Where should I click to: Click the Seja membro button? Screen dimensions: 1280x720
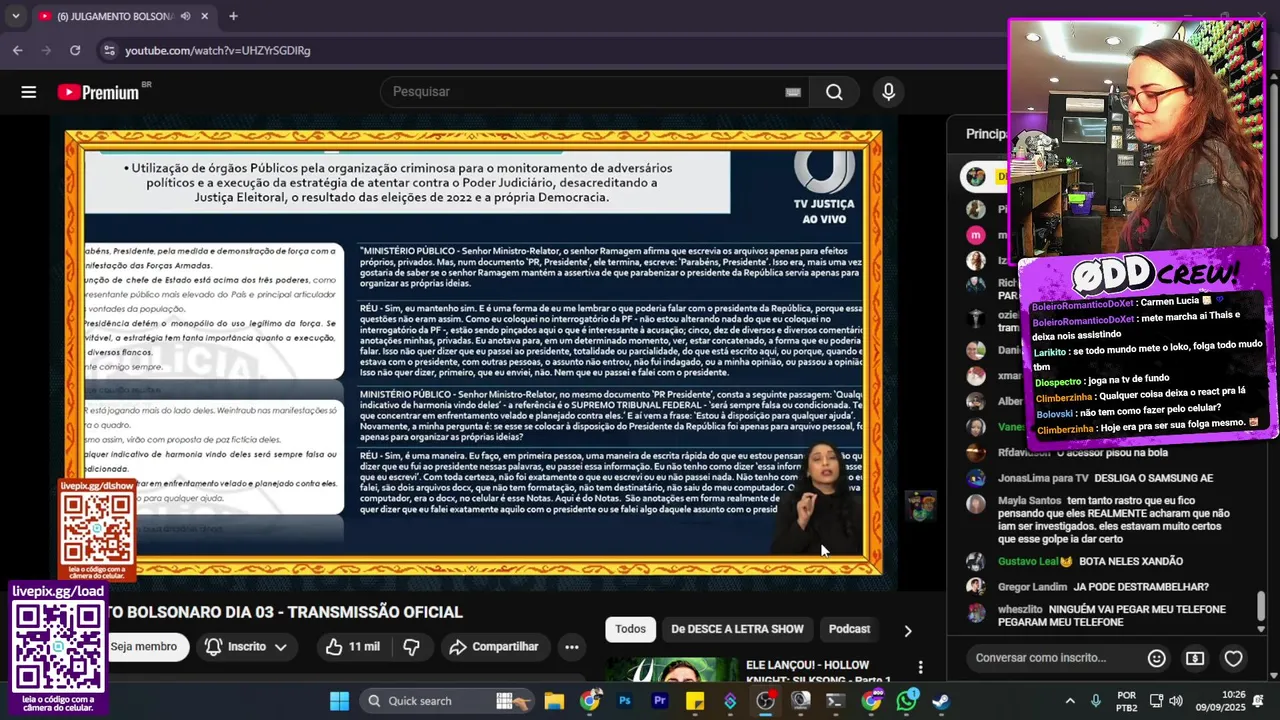click(144, 647)
